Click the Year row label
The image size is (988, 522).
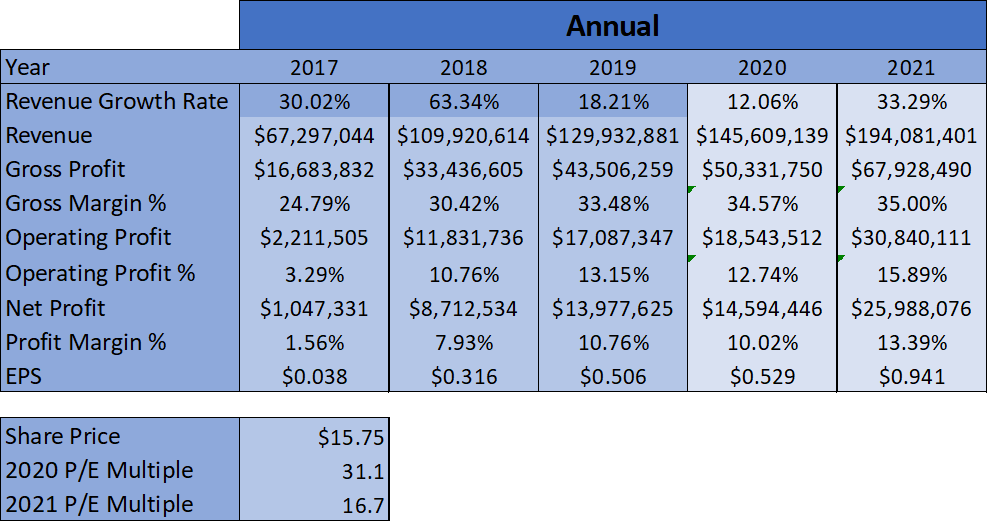[x=120, y=67]
